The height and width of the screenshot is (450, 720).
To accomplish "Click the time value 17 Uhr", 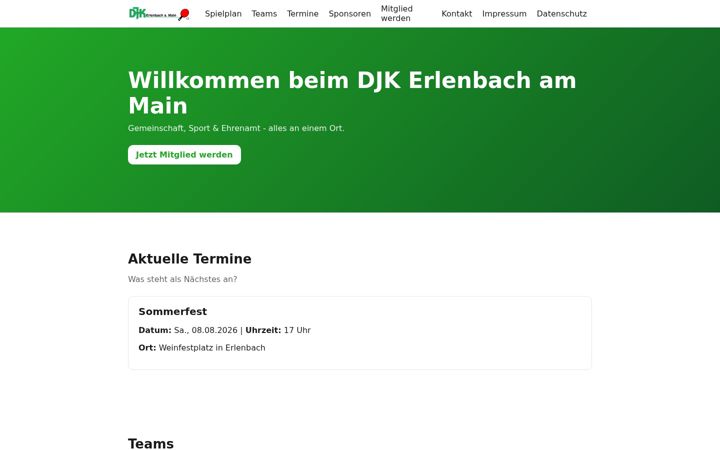I will point(297,330).
